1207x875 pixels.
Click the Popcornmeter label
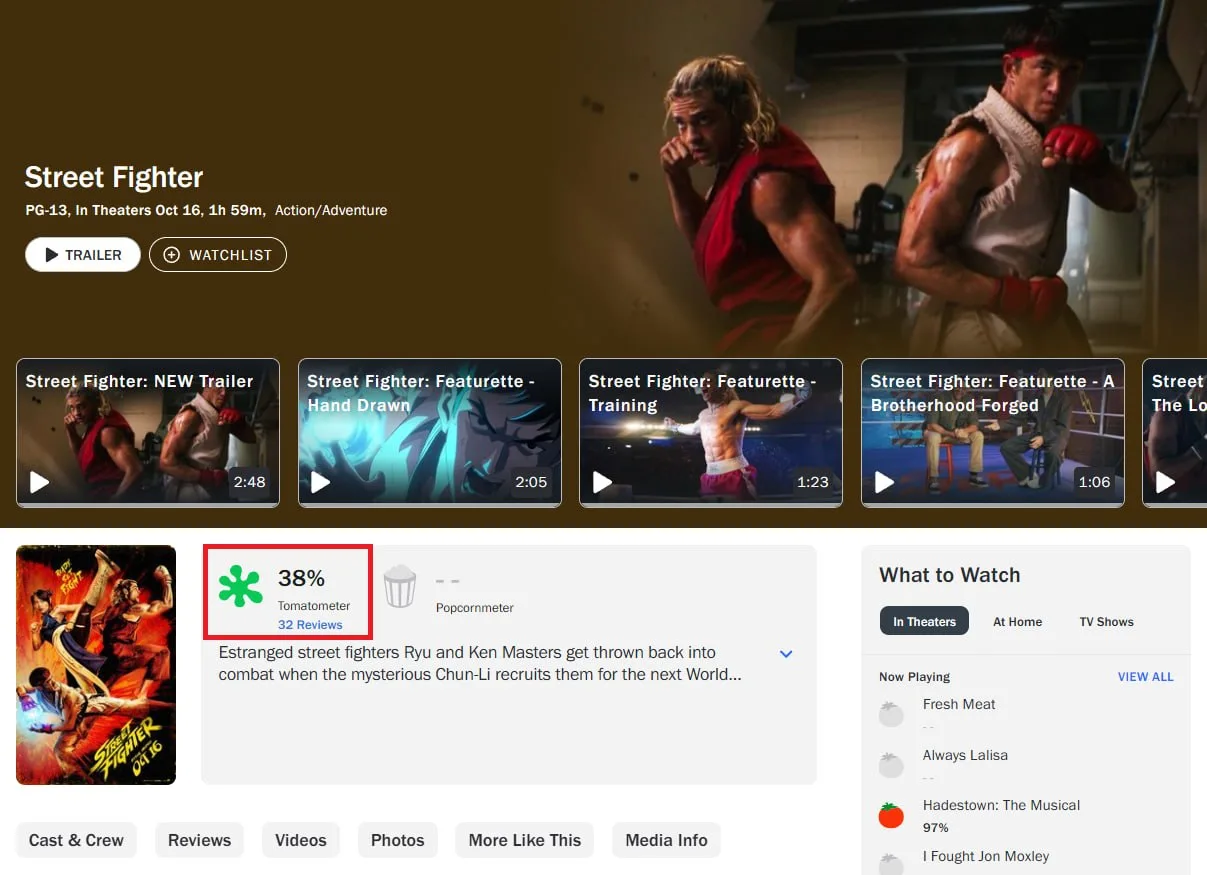pos(475,607)
